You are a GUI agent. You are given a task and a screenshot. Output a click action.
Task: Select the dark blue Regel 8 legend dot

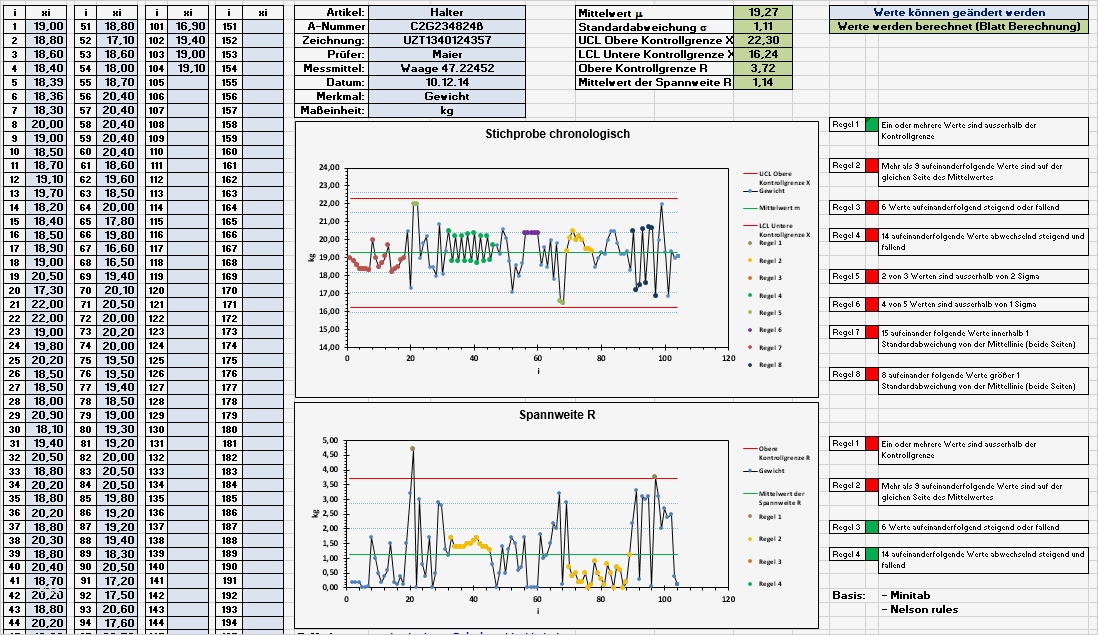749,364
